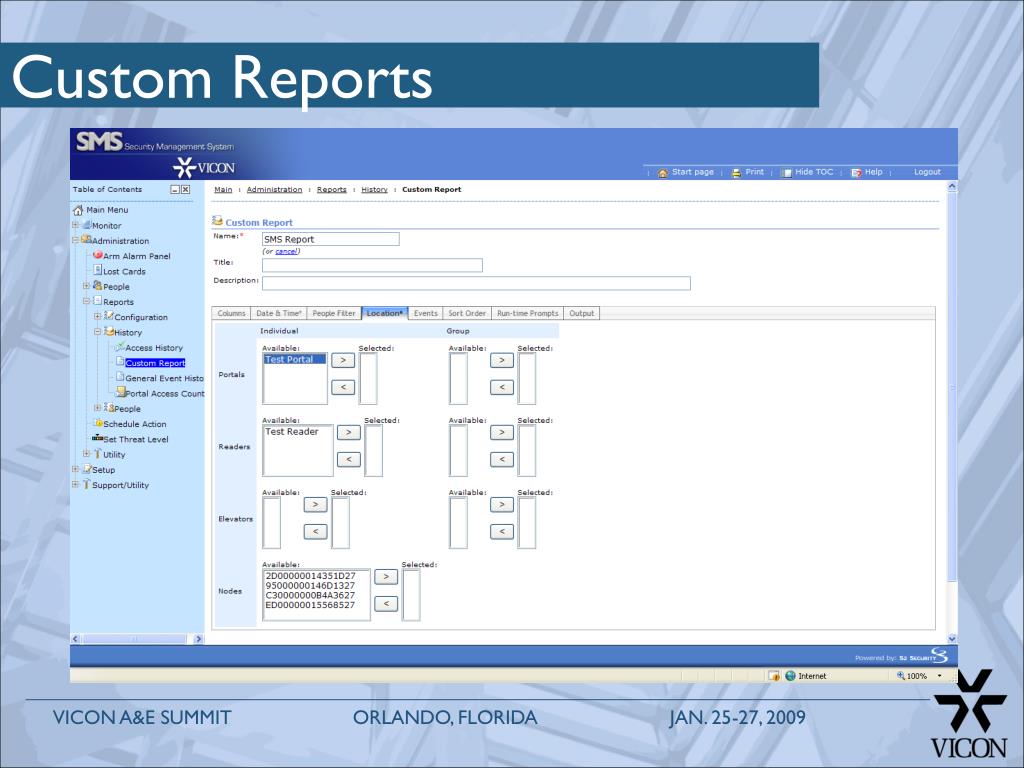Select the Location tab
The width and height of the screenshot is (1024, 768).
coord(385,313)
